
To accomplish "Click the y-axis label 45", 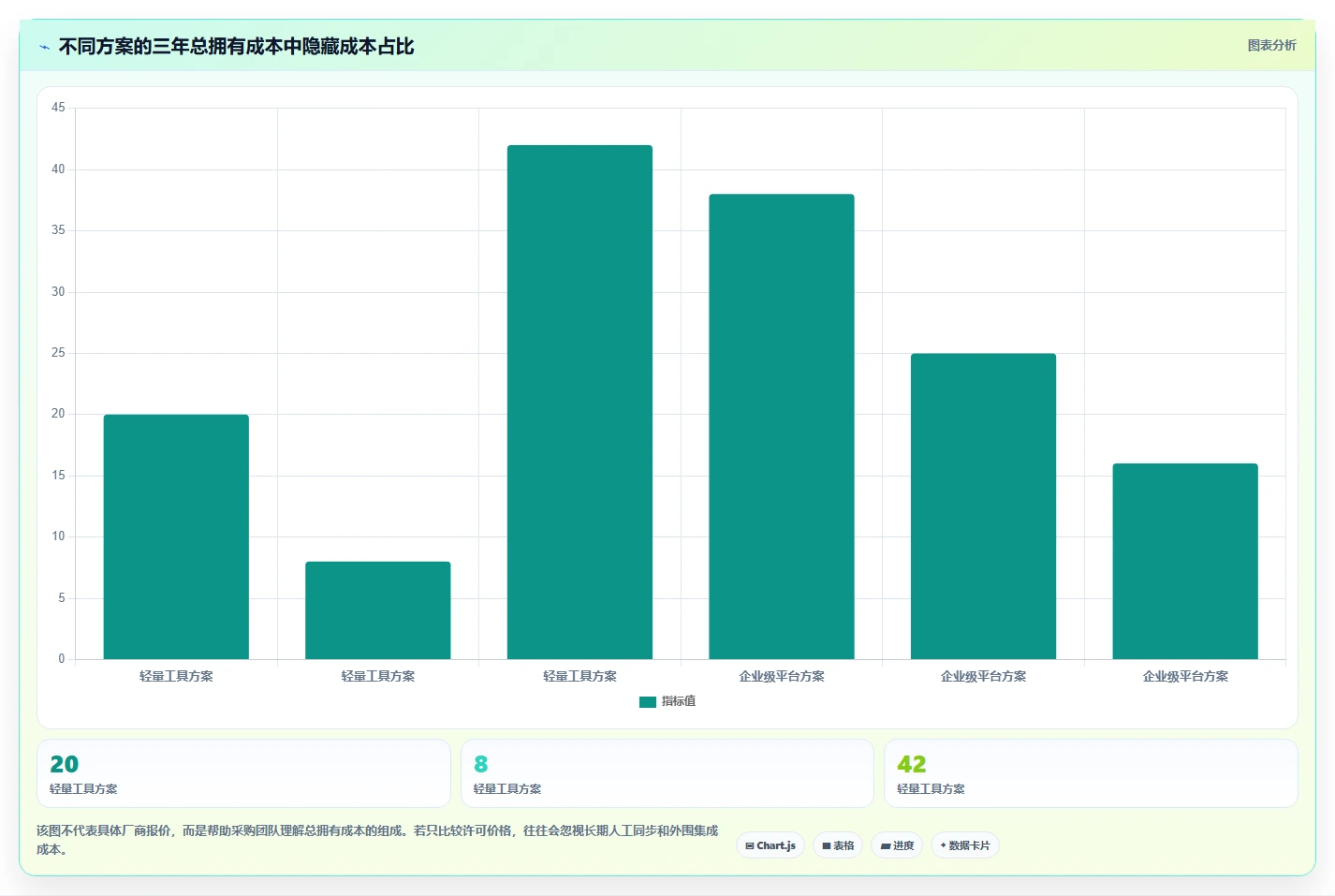I will [58, 108].
